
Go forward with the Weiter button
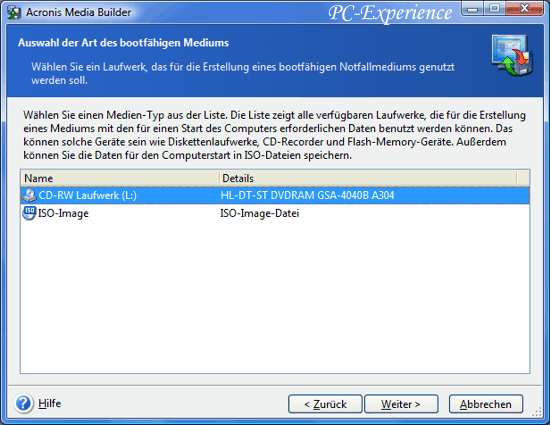[x=401, y=404]
